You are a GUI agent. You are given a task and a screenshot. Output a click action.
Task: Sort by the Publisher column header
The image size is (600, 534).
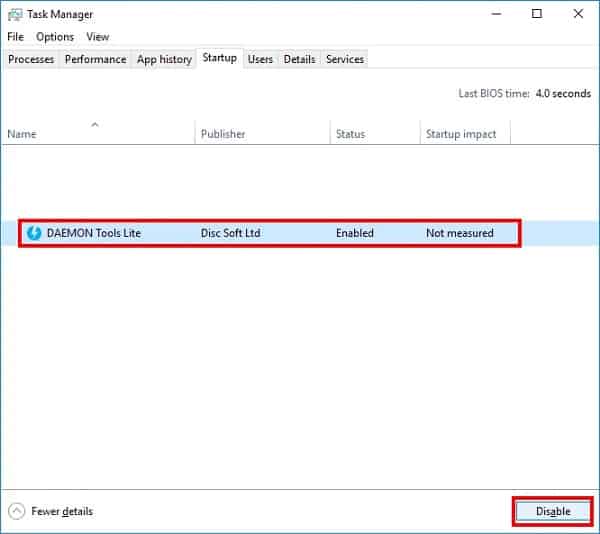tap(262, 134)
